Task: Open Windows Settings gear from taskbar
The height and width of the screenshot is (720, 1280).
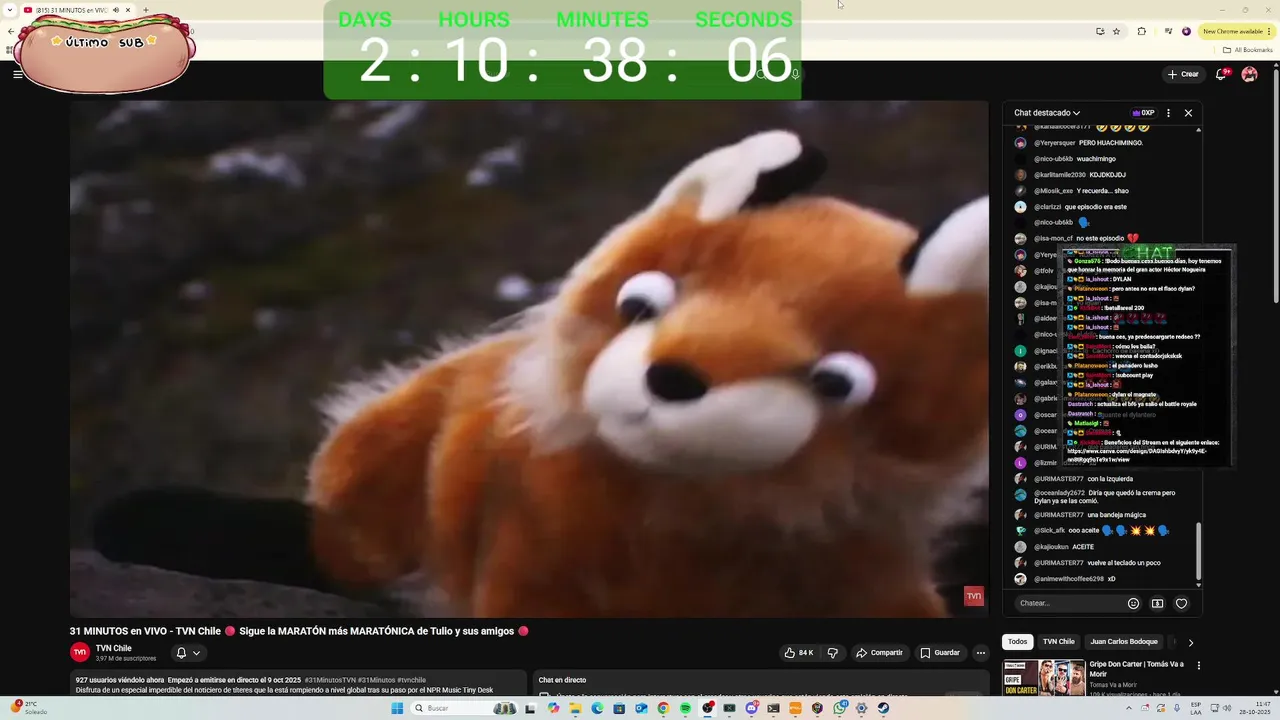Action: (861, 708)
